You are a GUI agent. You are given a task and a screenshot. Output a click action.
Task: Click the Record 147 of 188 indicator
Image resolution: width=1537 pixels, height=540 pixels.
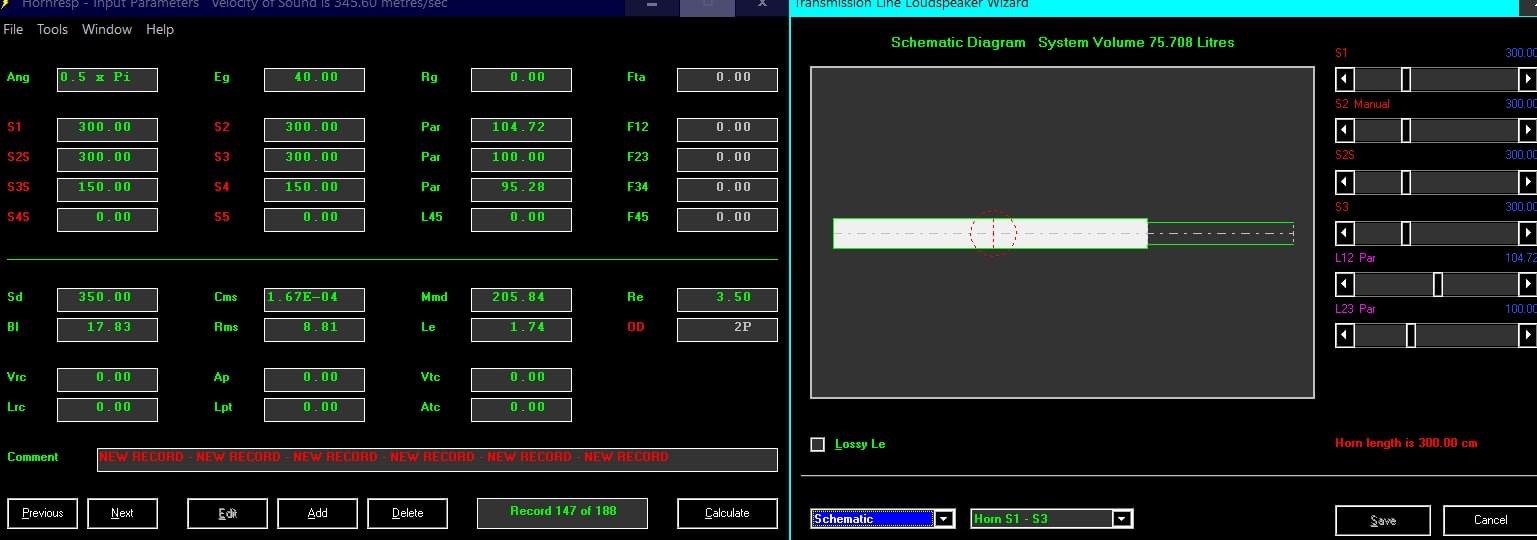(562, 512)
